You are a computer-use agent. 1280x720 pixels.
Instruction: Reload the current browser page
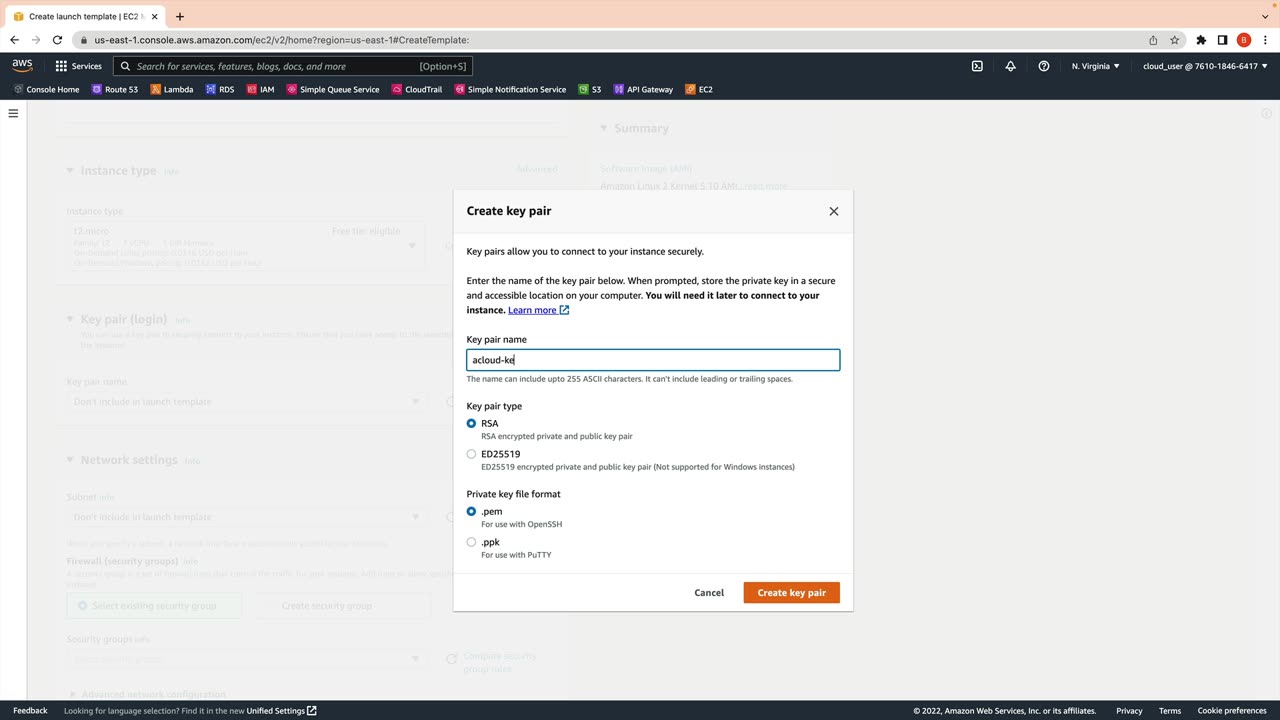[x=57, y=40]
